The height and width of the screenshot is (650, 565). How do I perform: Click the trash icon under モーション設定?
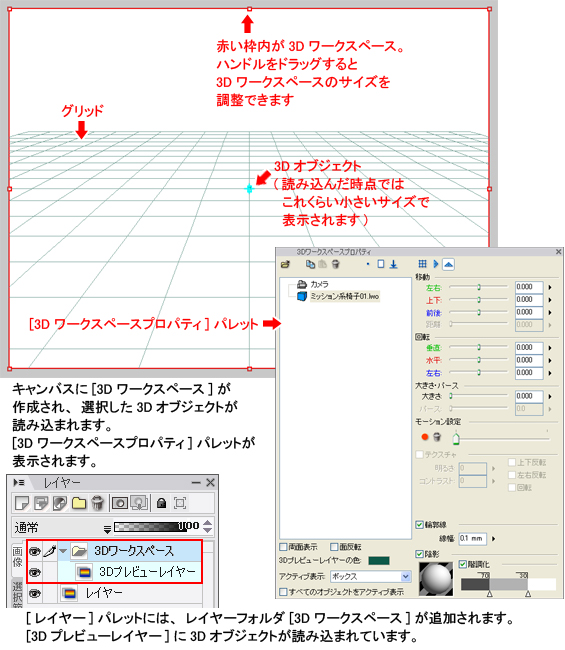[436, 437]
